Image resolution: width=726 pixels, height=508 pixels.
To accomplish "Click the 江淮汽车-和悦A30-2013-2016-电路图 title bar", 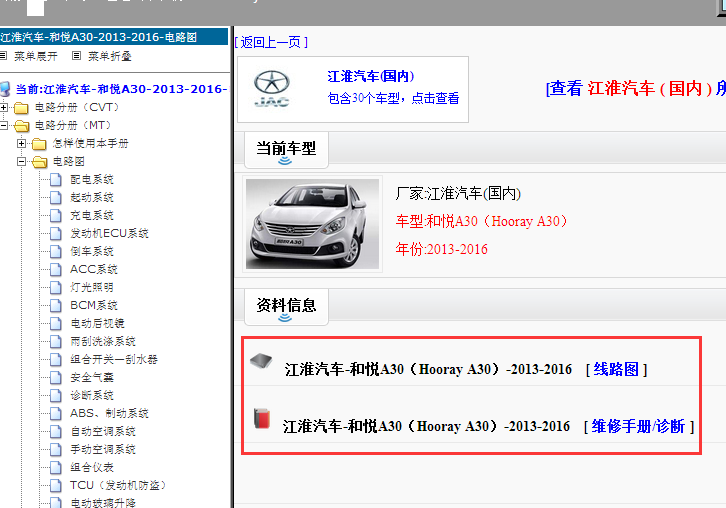I will (x=114, y=37).
